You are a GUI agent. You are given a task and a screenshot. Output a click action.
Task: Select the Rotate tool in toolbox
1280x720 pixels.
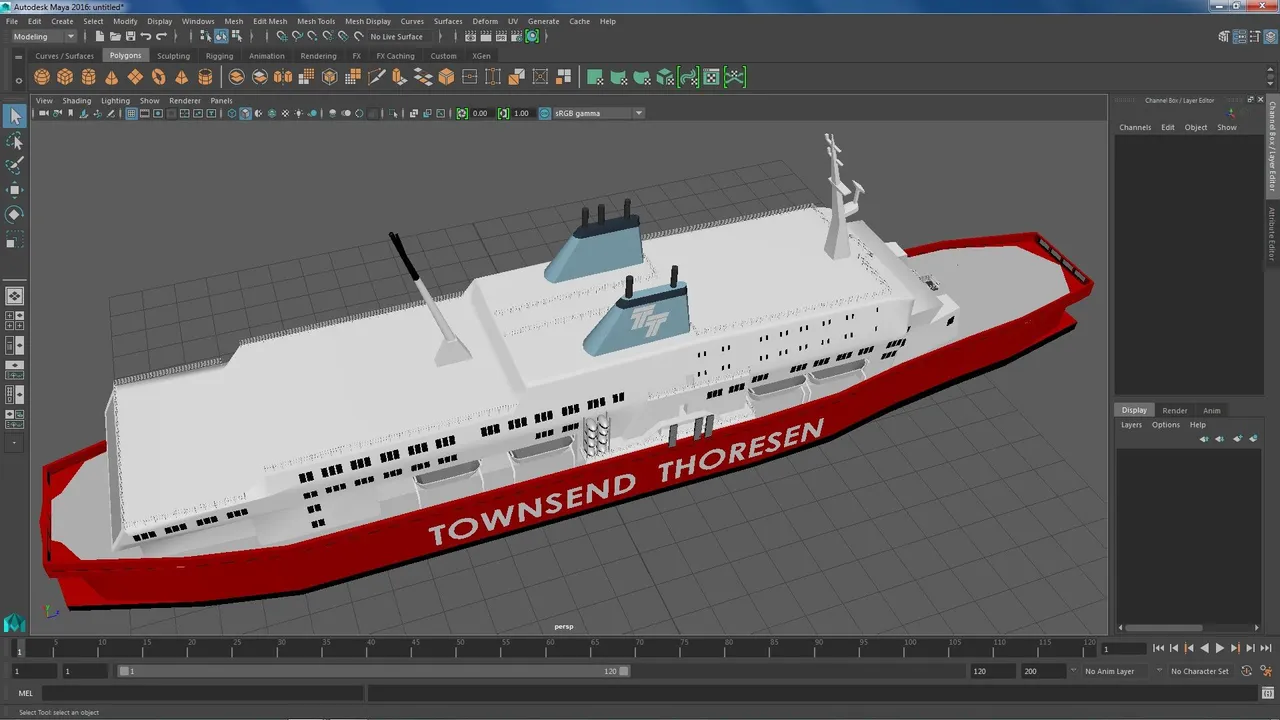point(15,214)
